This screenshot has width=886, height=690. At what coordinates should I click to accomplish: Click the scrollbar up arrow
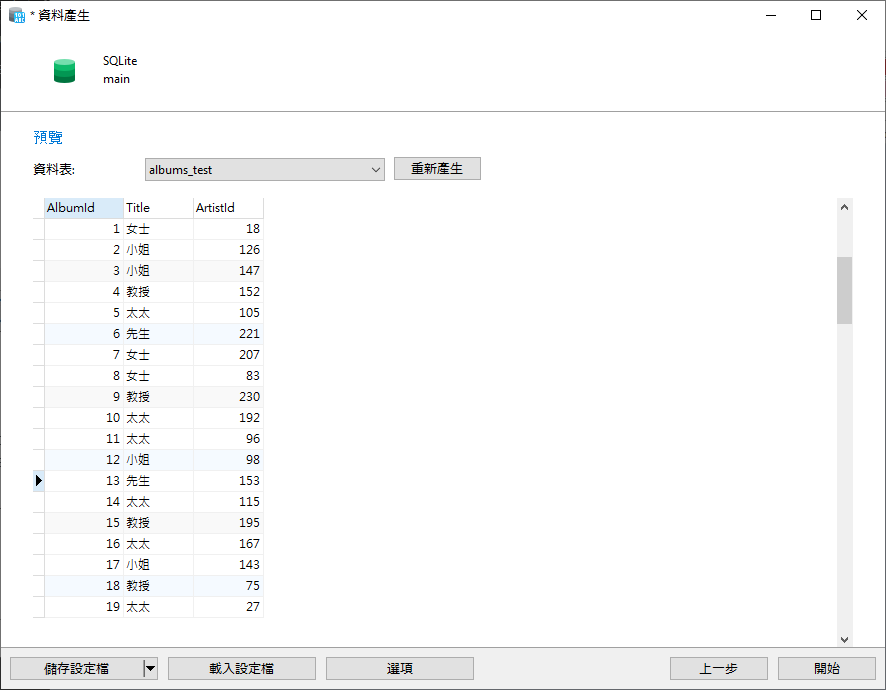[x=844, y=206]
